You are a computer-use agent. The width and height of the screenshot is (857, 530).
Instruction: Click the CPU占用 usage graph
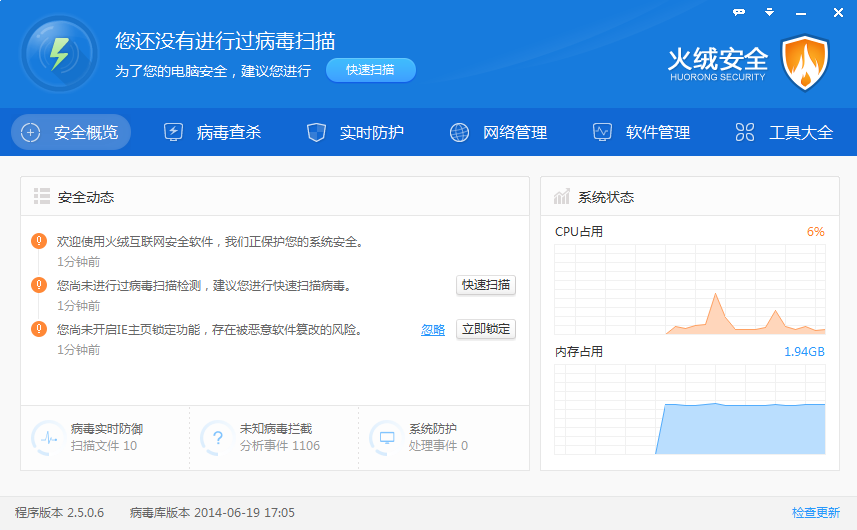[x=690, y=288]
